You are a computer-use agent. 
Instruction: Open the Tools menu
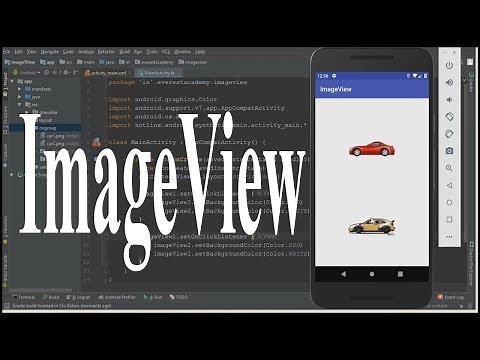[x=152, y=52]
